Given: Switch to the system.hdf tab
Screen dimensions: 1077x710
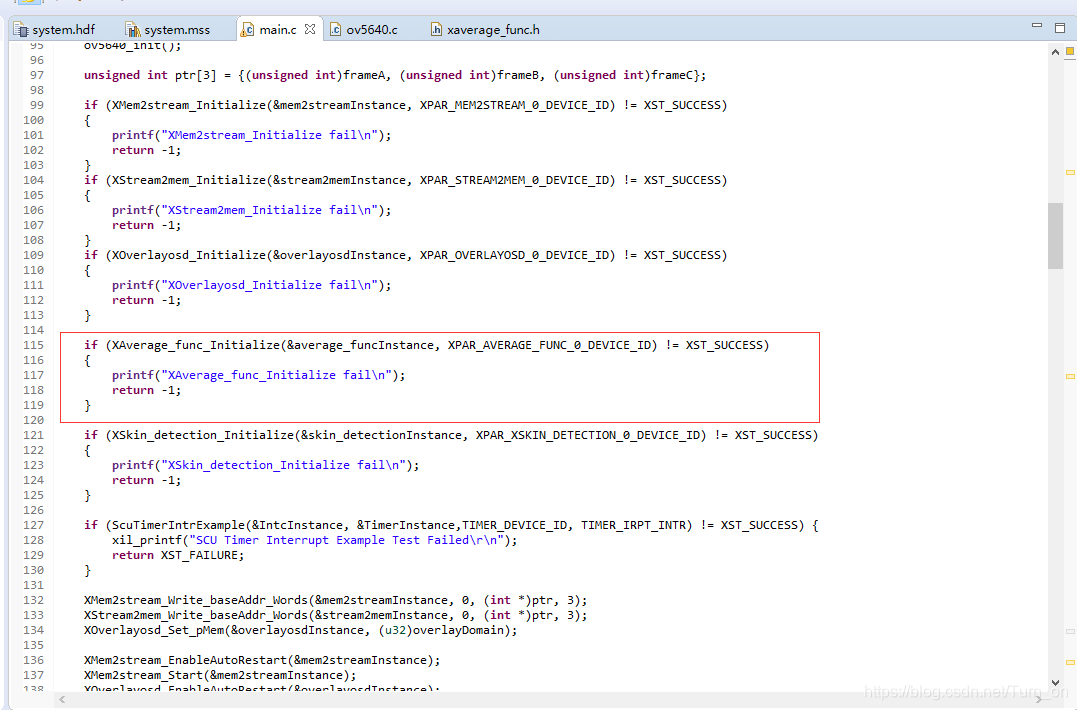Looking at the screenshot, I should [55, 30].
